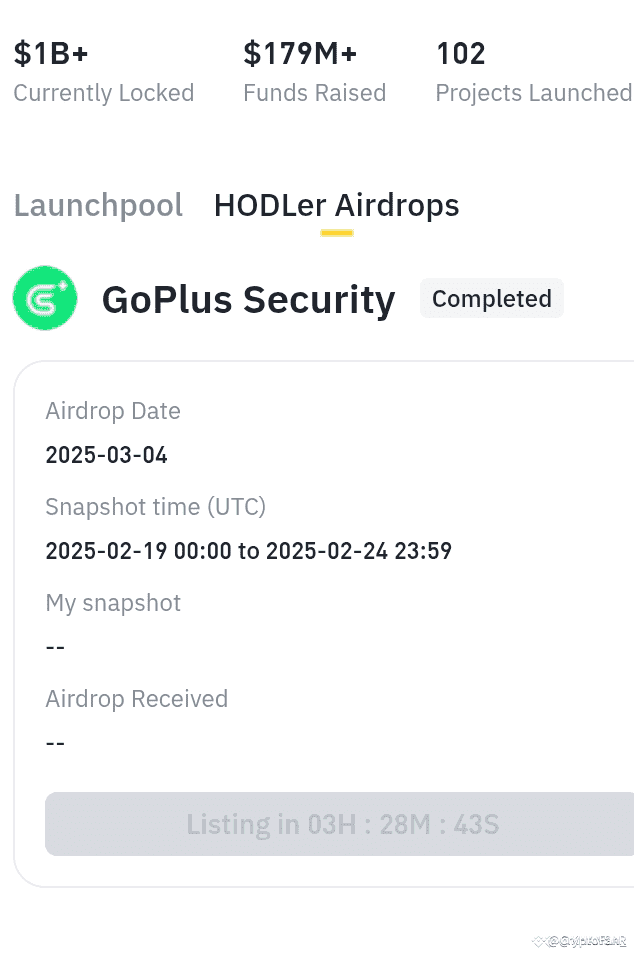Click the Snapshot time range text
Image resolution: width=634 pixels, height=956 pixels.
(248, 551)
